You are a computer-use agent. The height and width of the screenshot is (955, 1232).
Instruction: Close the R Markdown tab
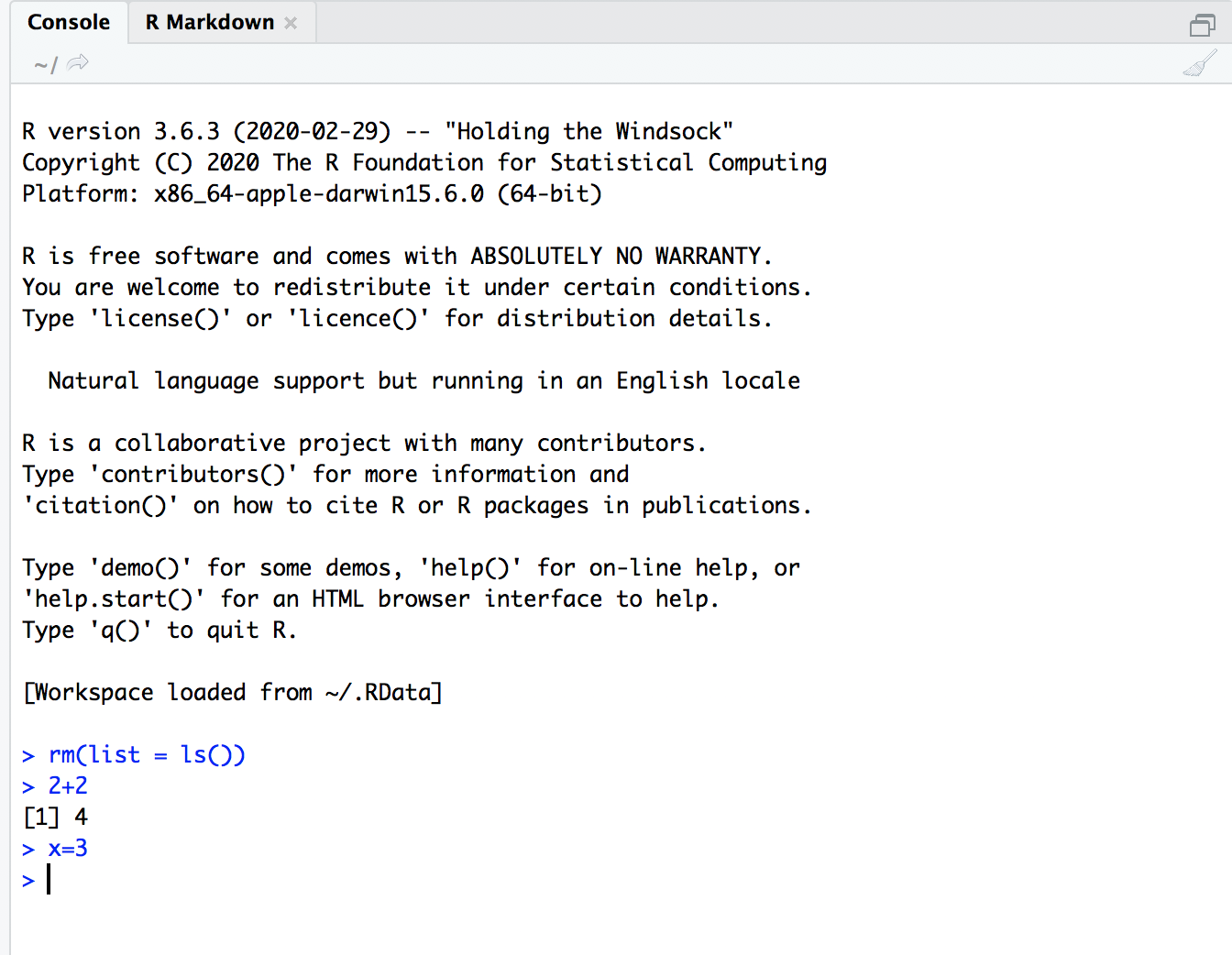click(x=291, y=22)
